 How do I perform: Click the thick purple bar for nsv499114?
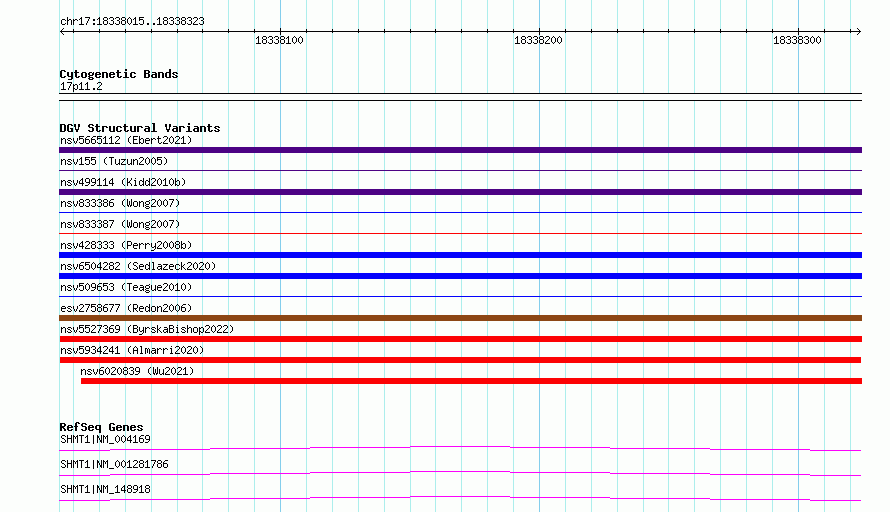coord(460,192)
